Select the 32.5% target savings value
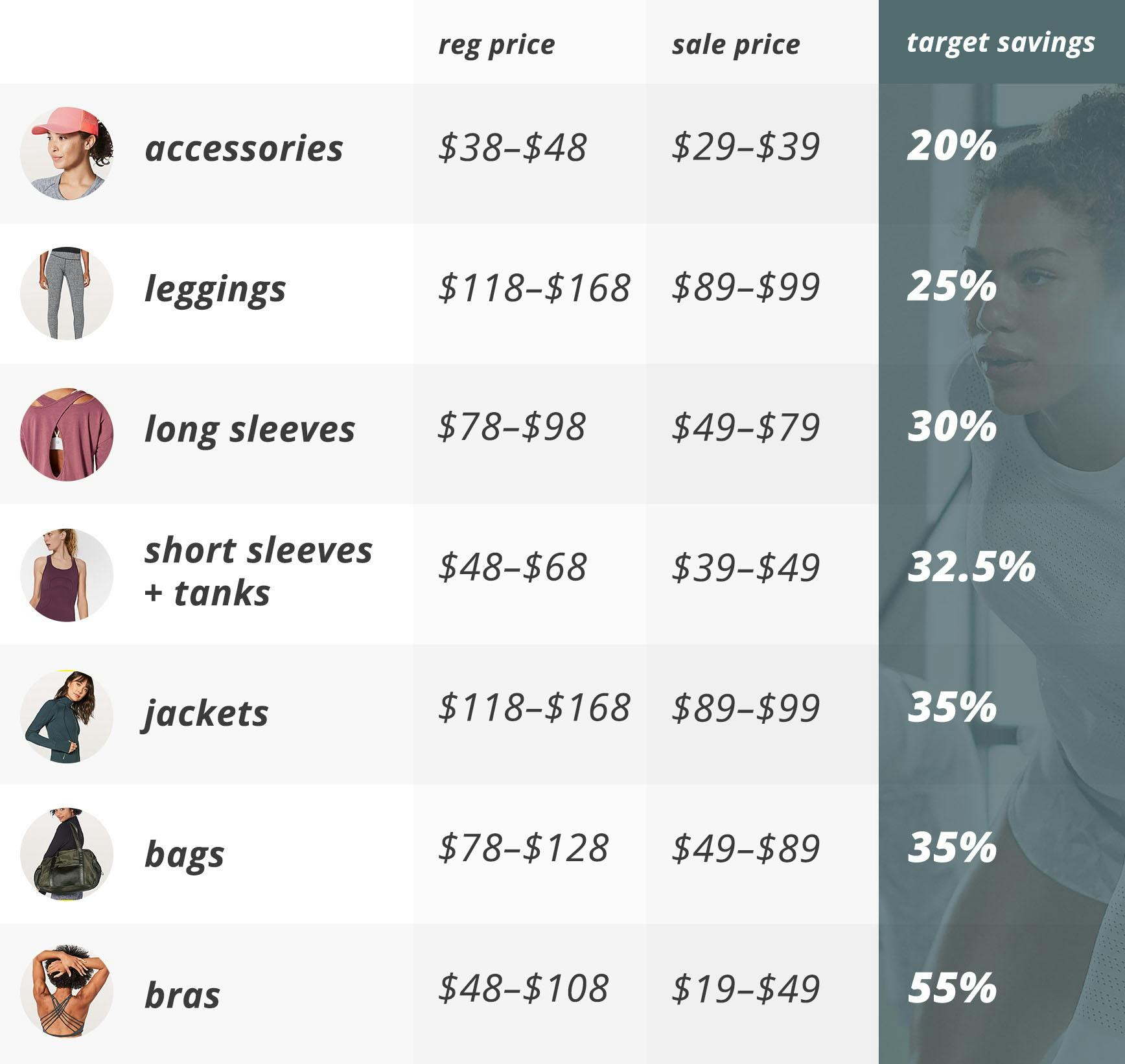1125x1064 pixels. tap(971, 567)
